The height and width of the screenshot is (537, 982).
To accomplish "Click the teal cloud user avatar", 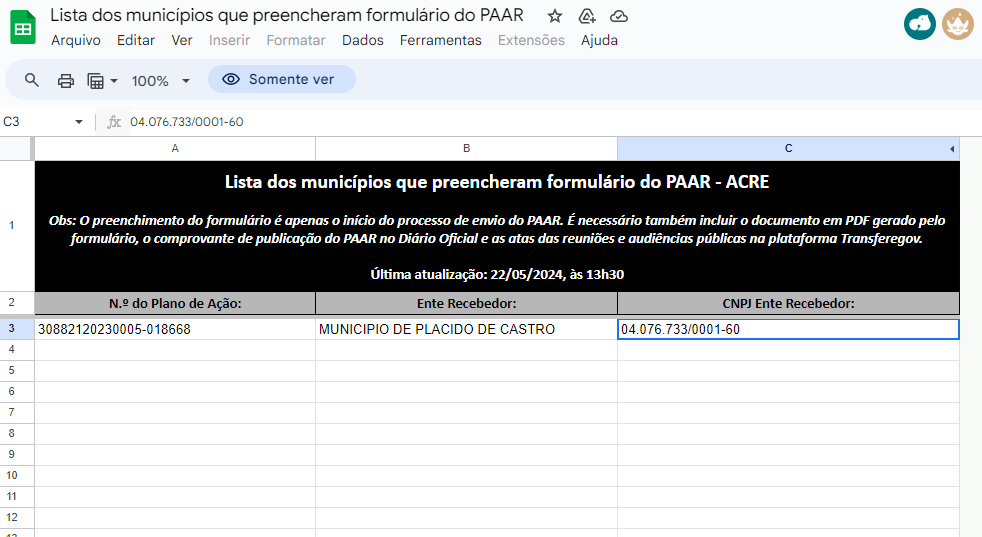I will click(x=919, y=24).
